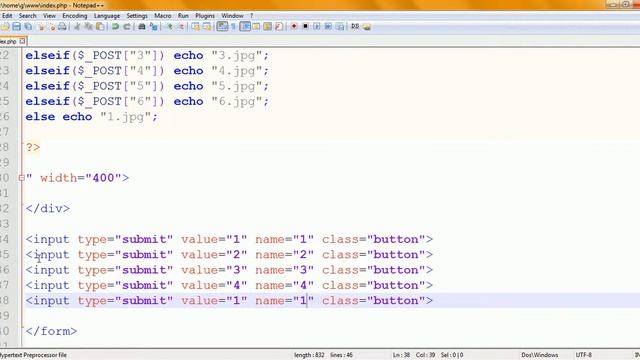Open the Encoding menu

coord(75,16)
